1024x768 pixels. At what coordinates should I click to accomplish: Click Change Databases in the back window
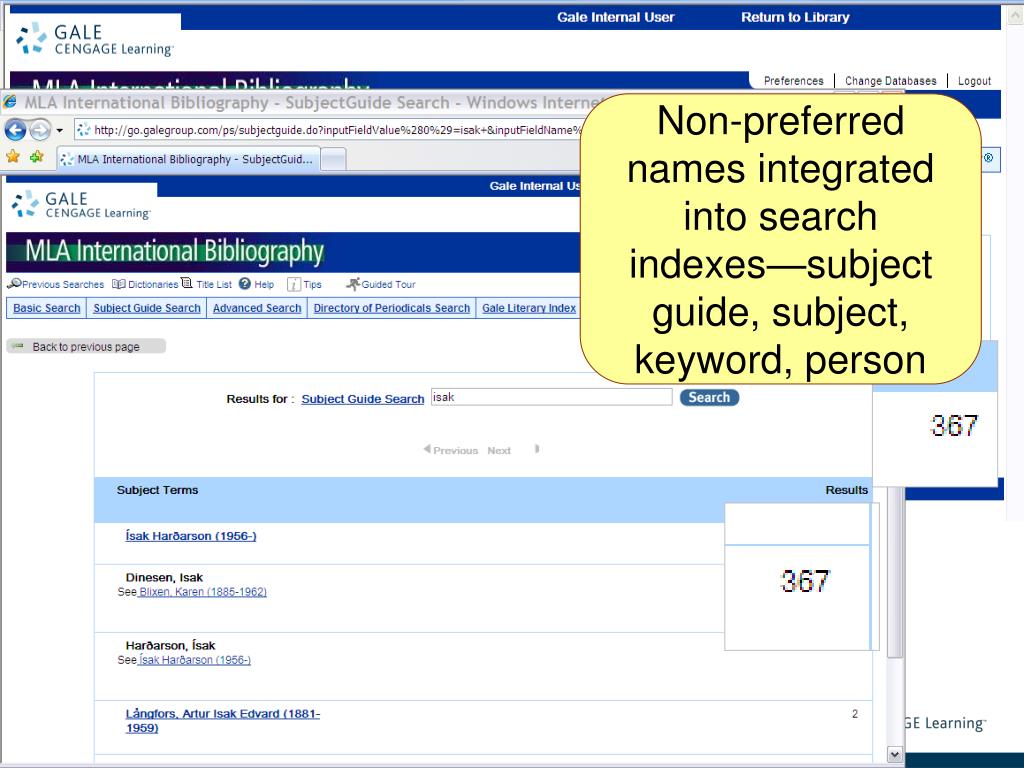tap(890, 81)
